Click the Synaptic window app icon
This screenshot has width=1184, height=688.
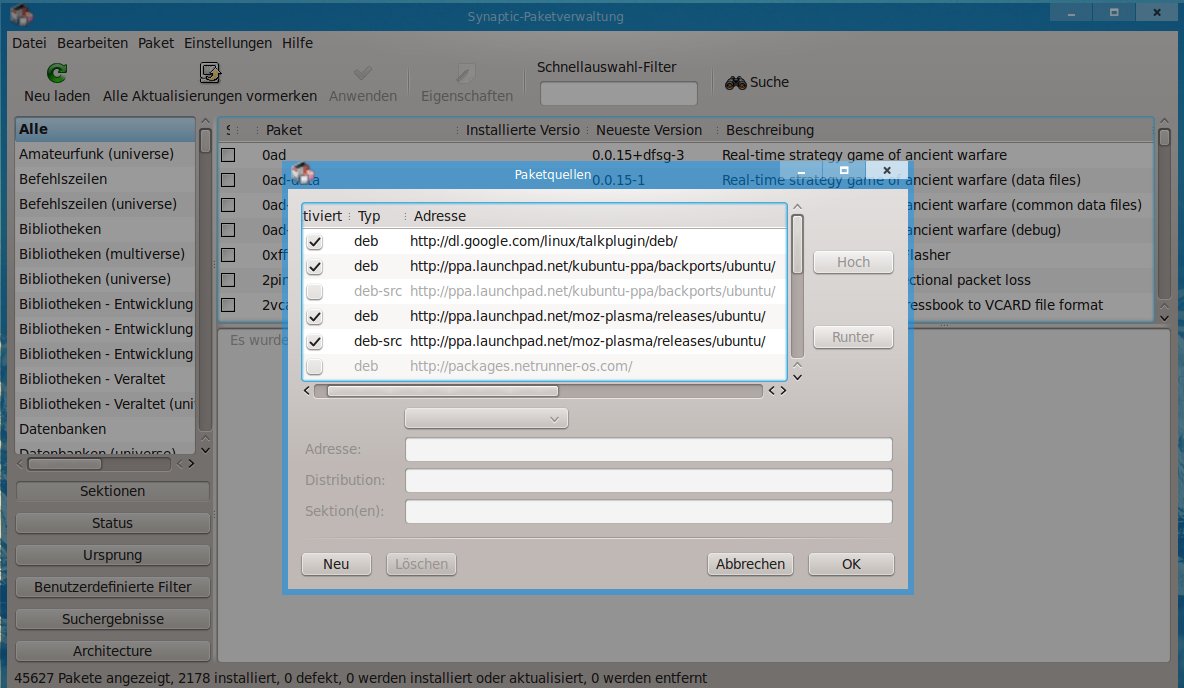[21, 14]
